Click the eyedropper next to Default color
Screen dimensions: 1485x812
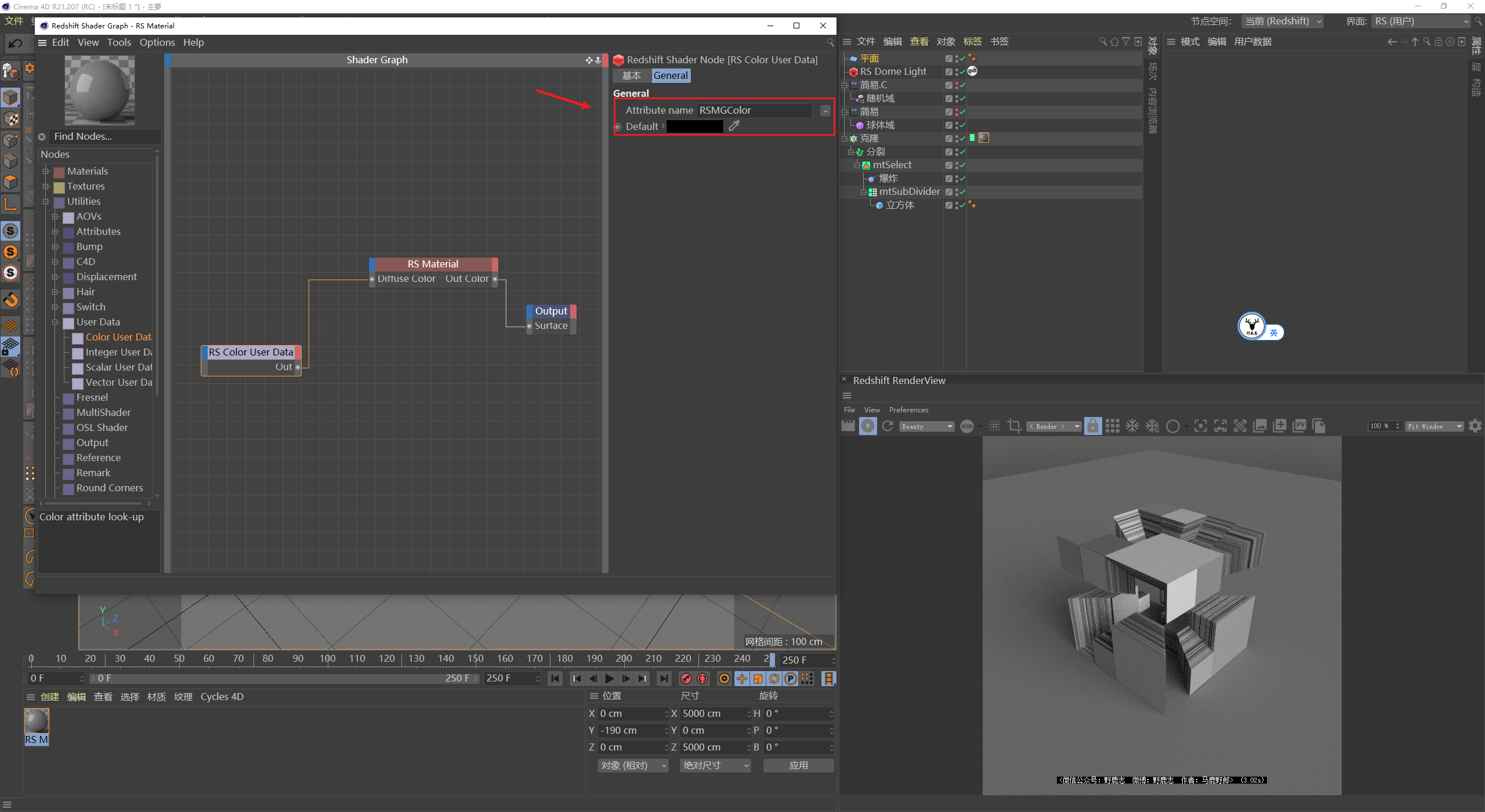tap(734, 126)
